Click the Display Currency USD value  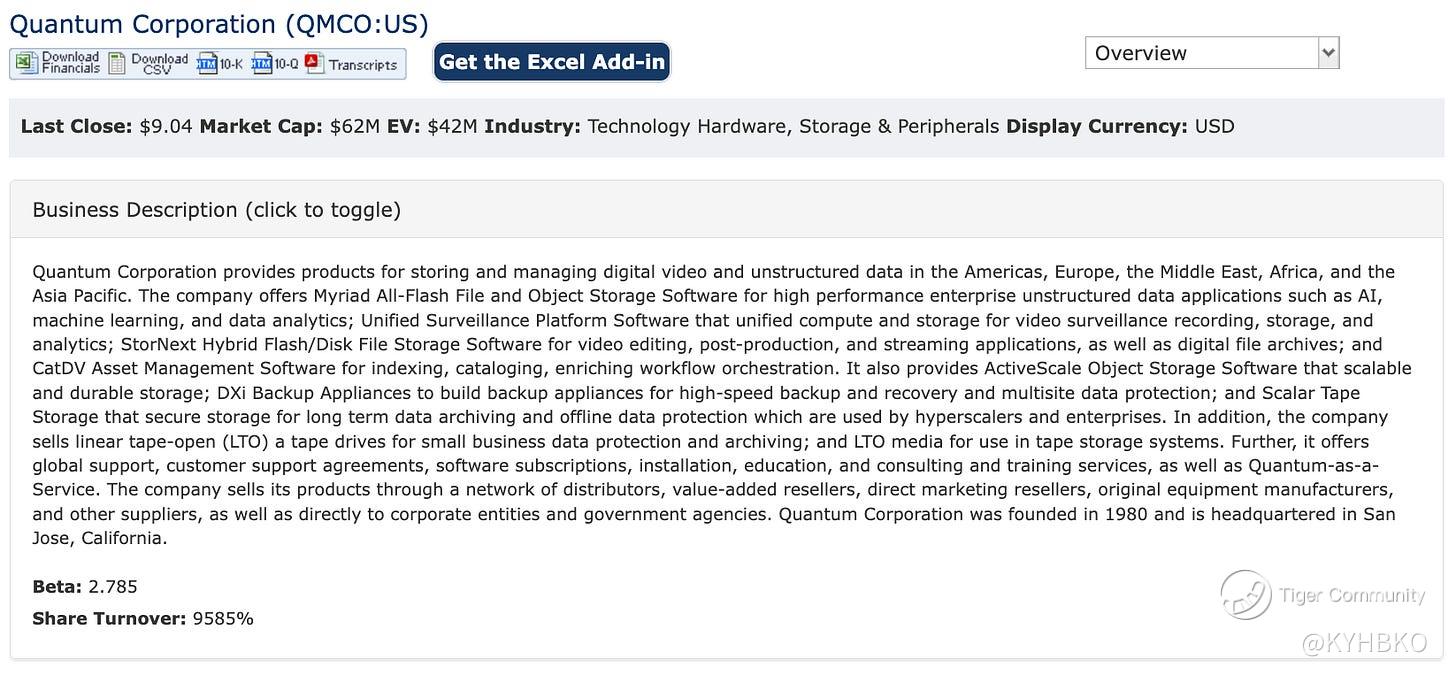click(x=1214, y=127)
